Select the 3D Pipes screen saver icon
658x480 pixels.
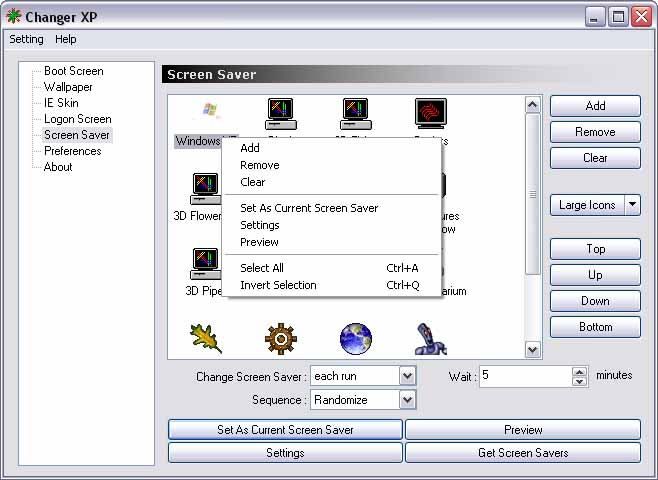click(x=205, y=264)
